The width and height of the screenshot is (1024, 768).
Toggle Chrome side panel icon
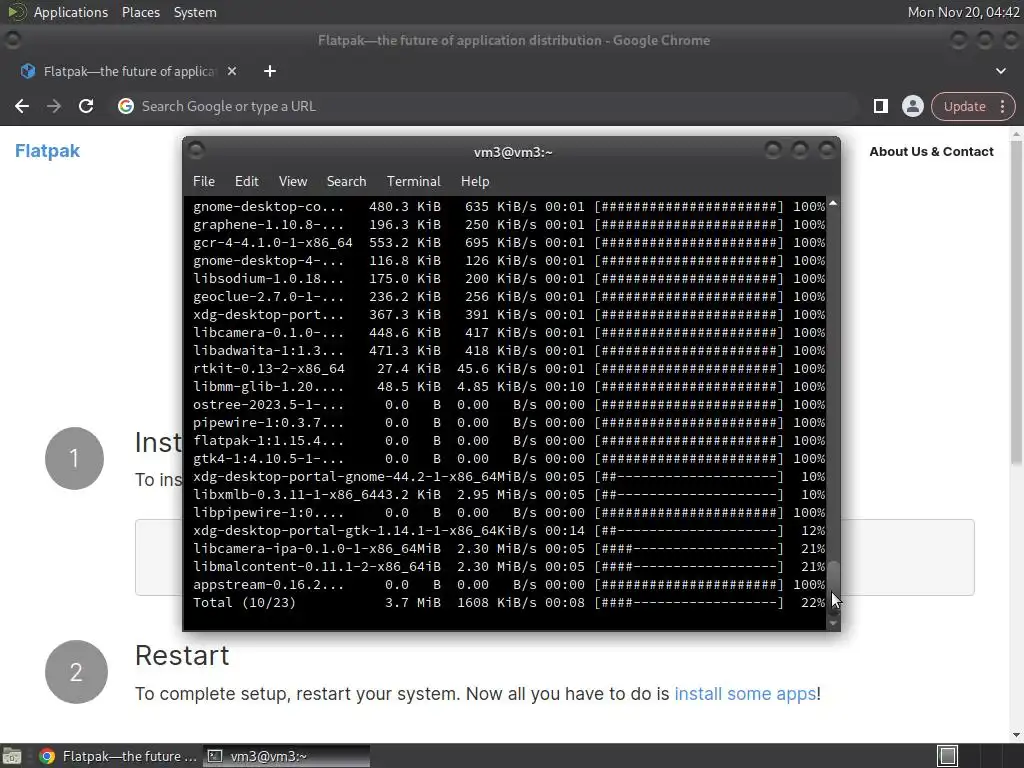(x=880, y=106)
